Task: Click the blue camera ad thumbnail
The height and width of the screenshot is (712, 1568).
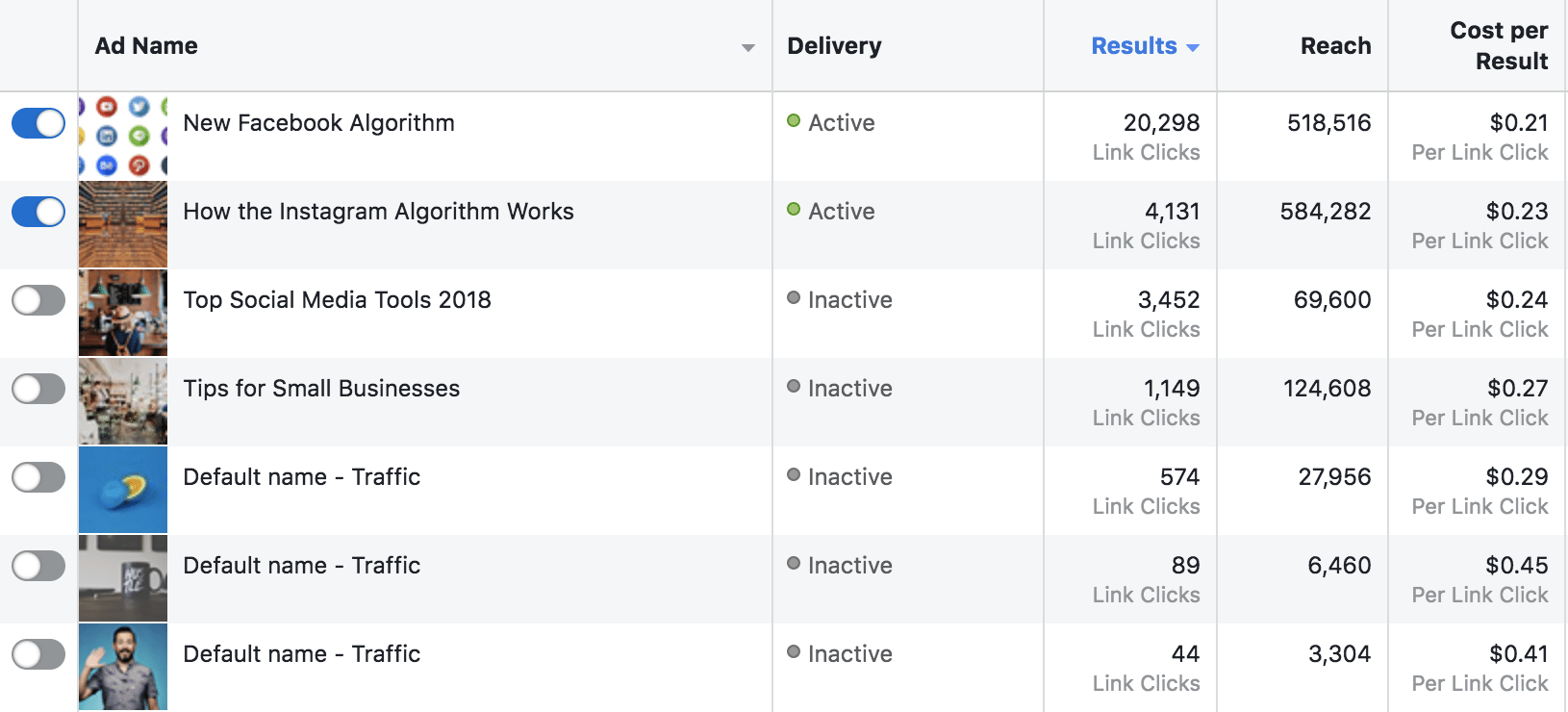Action: pyautogui.click(x=122, y=490)
